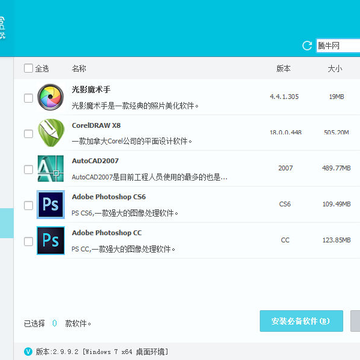This screenshot has height=360, width=360.
Task: Click the 版本 column header
Action: (283, 69)
